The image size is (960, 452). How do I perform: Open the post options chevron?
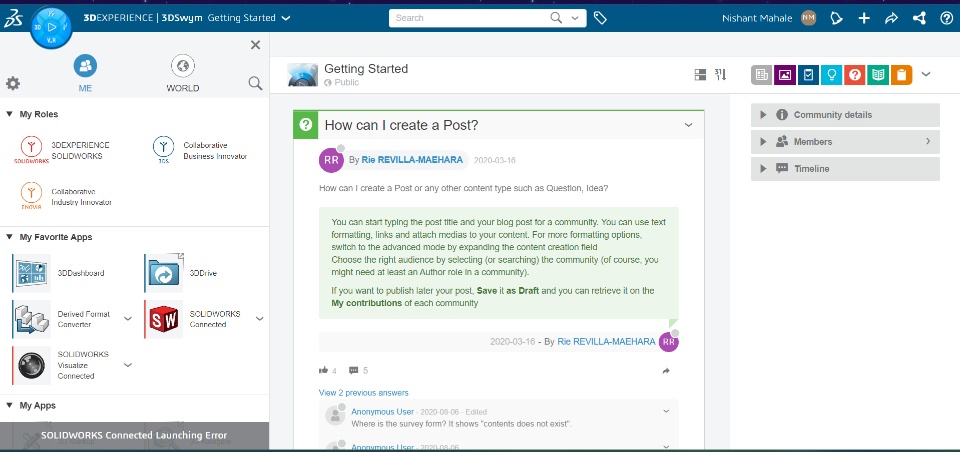pyautogui.click(x=688, y=125)
